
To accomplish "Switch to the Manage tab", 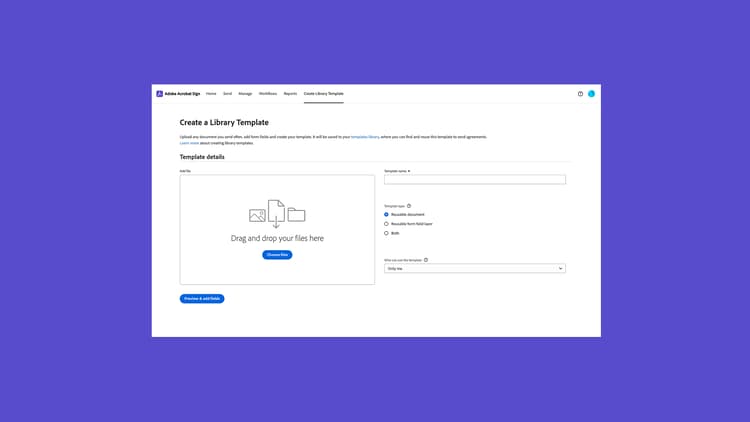I will 245,94.
